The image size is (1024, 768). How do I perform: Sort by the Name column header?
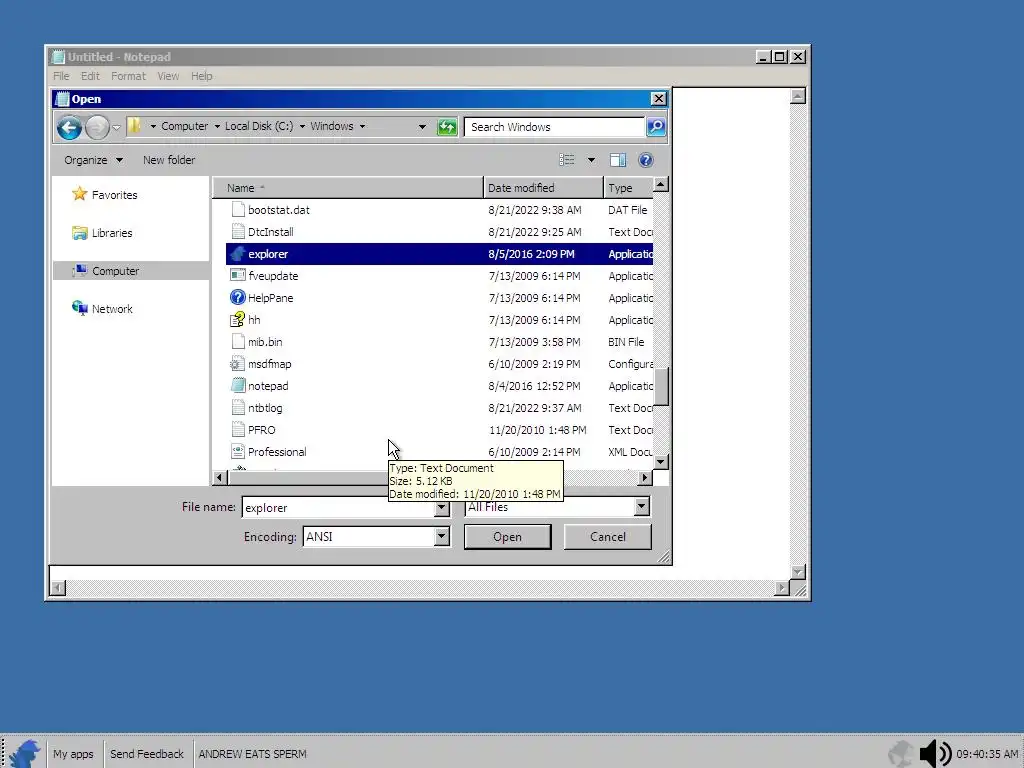click(348, 188)
